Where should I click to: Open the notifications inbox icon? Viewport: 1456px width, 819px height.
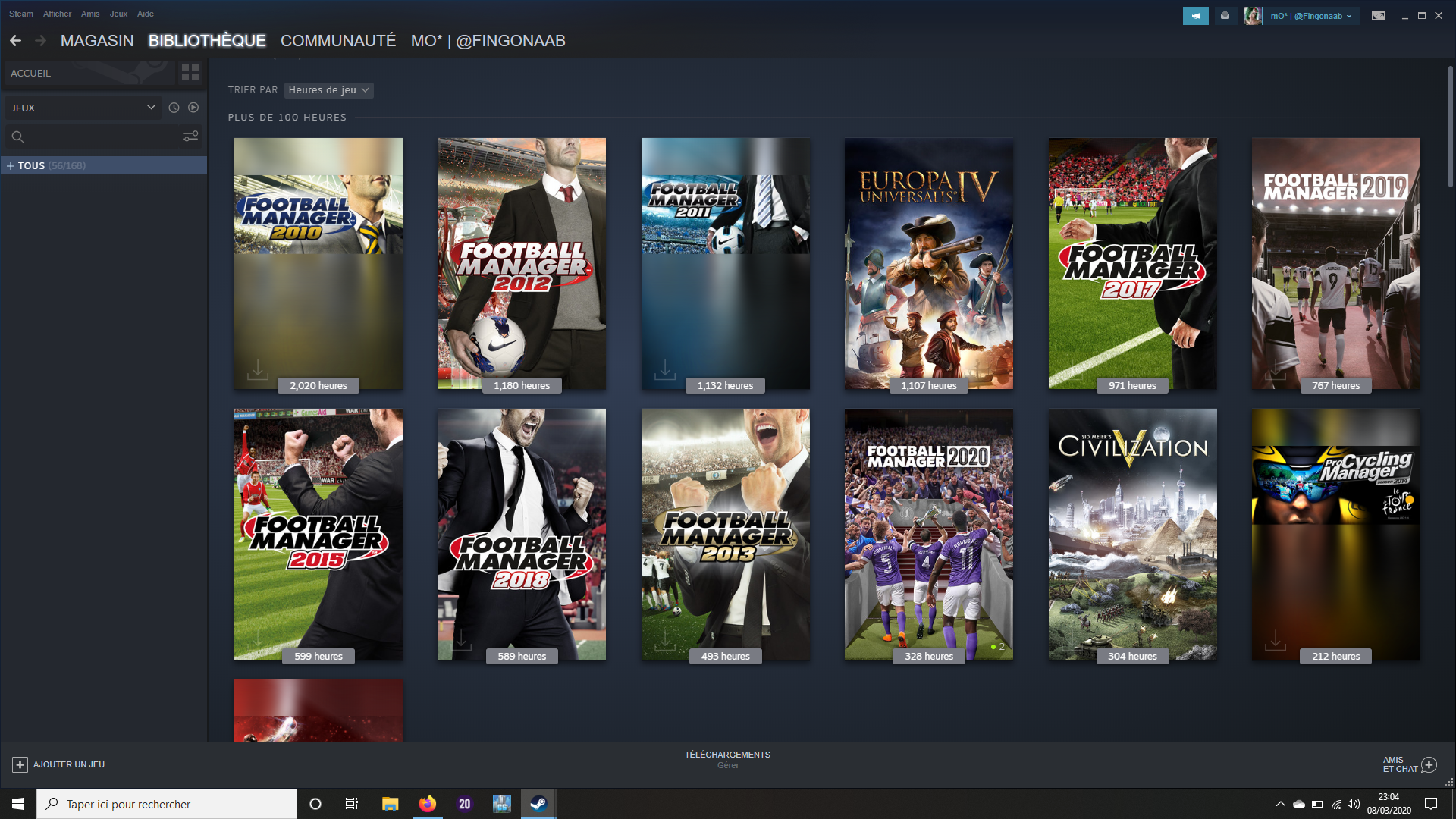1225,16
